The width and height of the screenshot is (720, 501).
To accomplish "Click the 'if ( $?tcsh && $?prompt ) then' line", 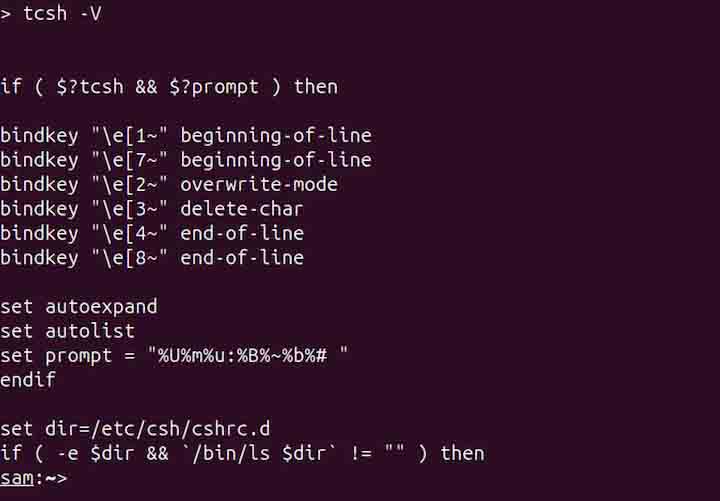I will 169,87.
